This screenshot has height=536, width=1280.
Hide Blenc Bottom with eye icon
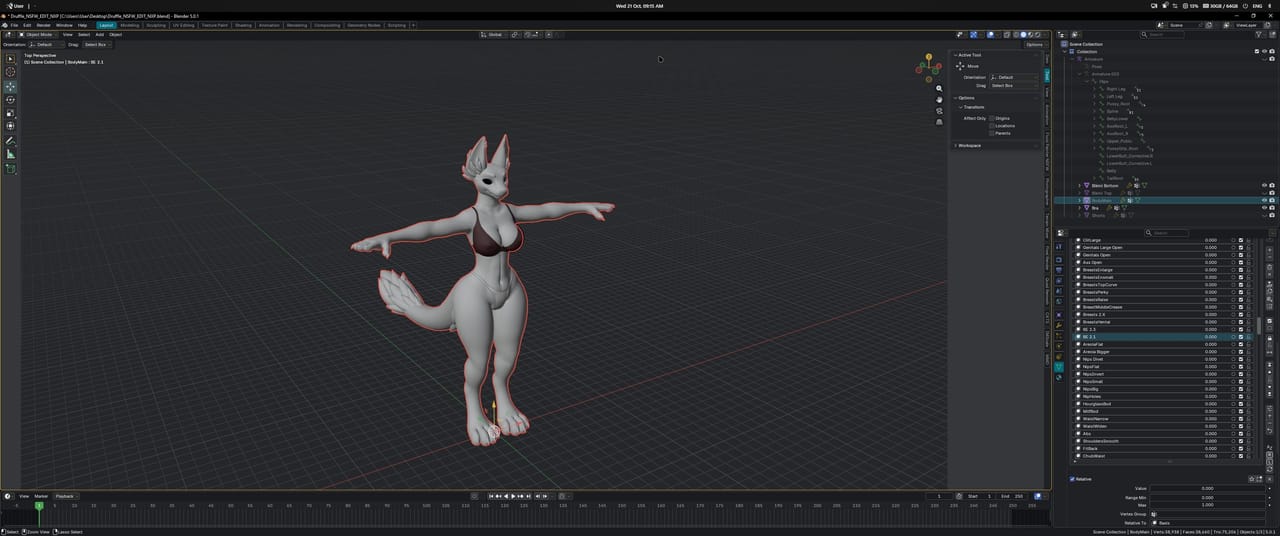pos(1264,185)
